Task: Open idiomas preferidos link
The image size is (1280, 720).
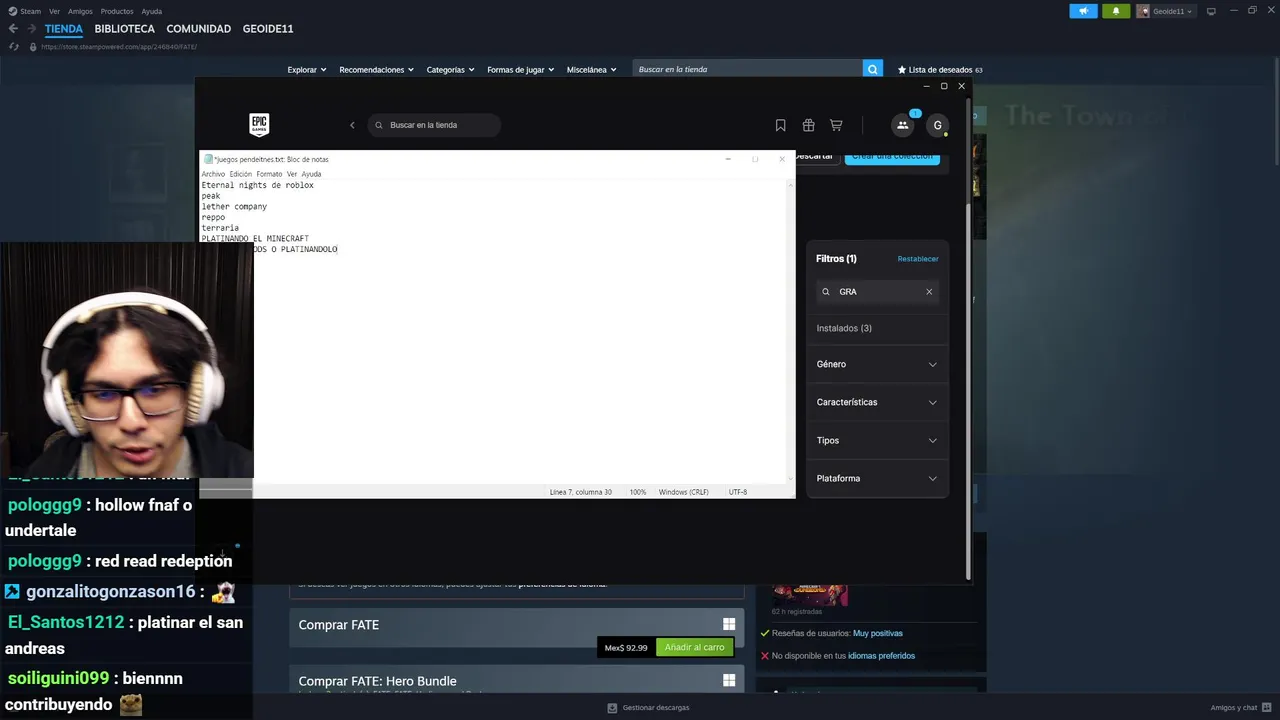Action: click(881, 656)
